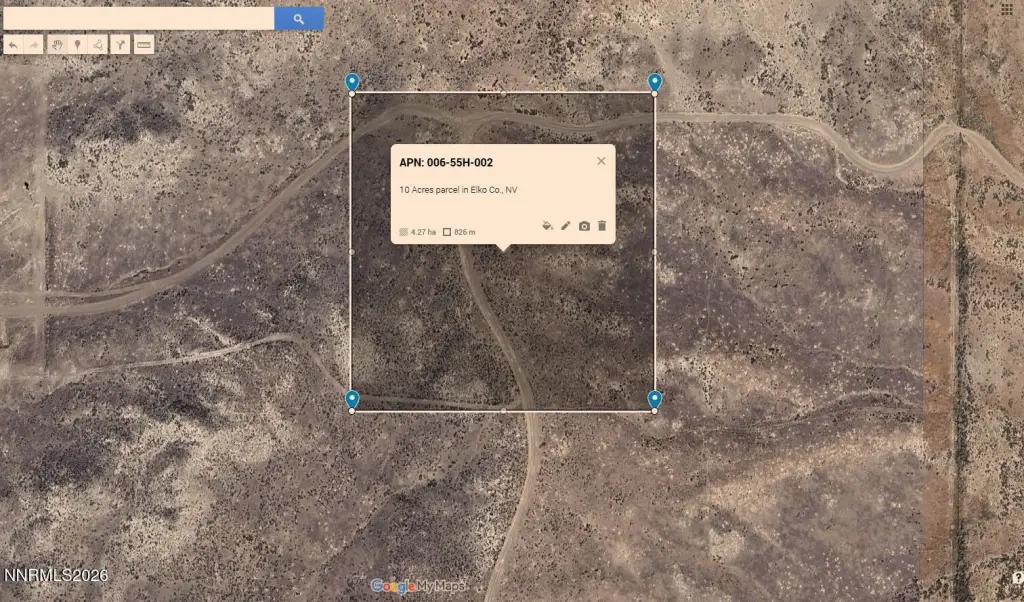Screen dimensions: 1024x602
Task: Delete the parcel with trash icon
Action: pos(602,226)
